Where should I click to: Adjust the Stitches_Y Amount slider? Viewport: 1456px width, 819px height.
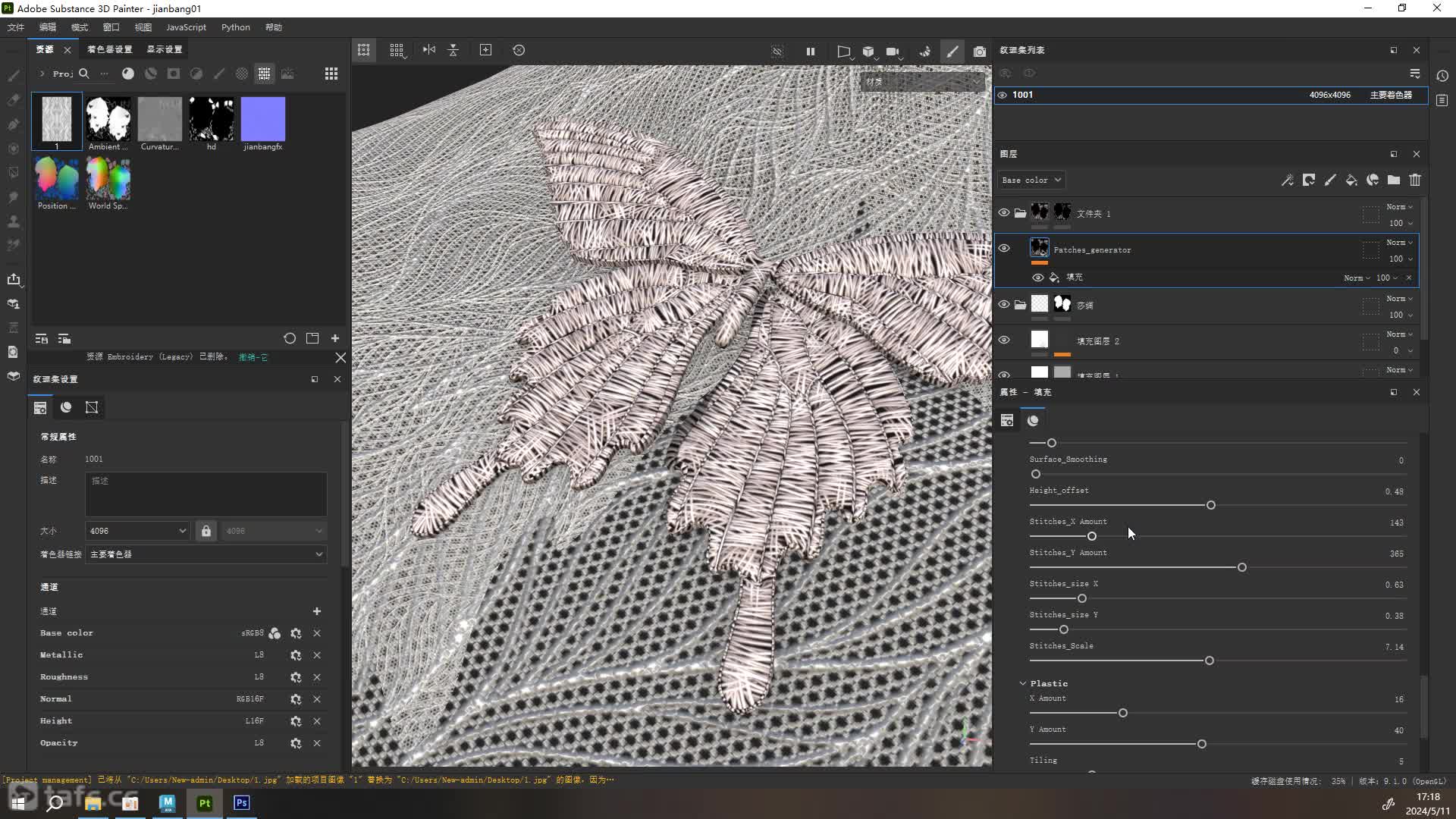1242,567
